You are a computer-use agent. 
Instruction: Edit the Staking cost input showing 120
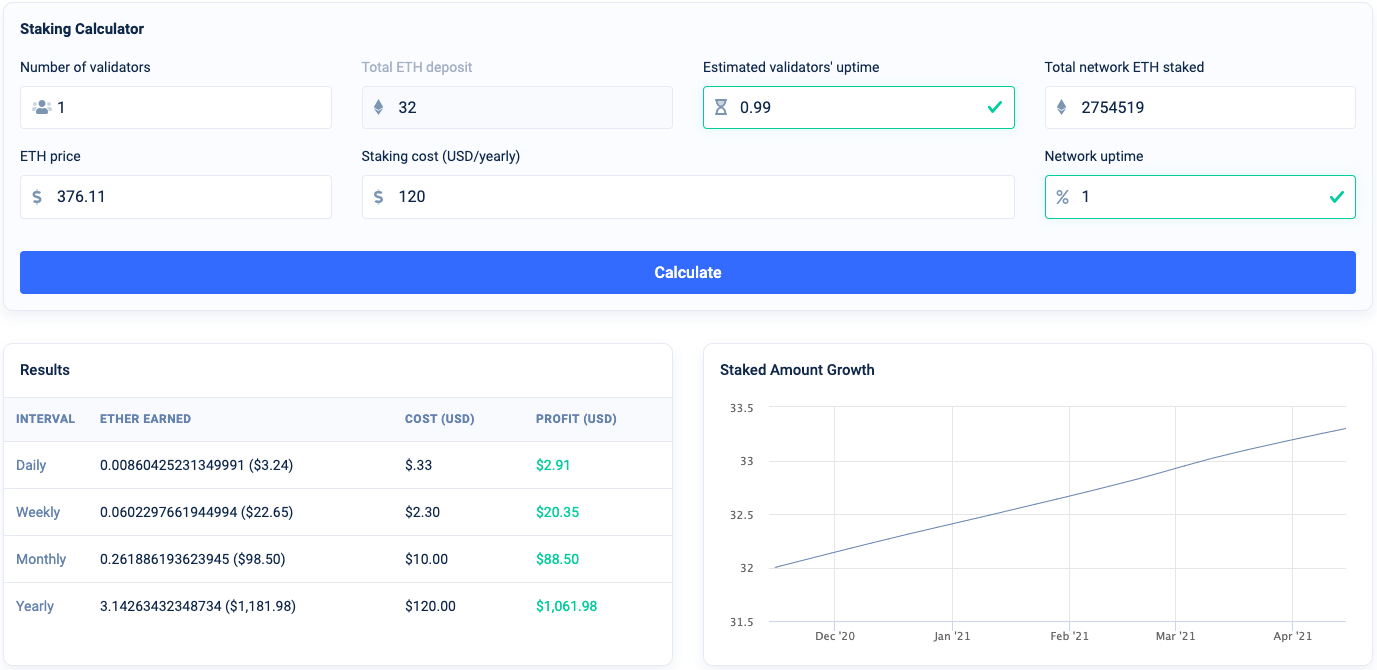[x=688, y=197]
